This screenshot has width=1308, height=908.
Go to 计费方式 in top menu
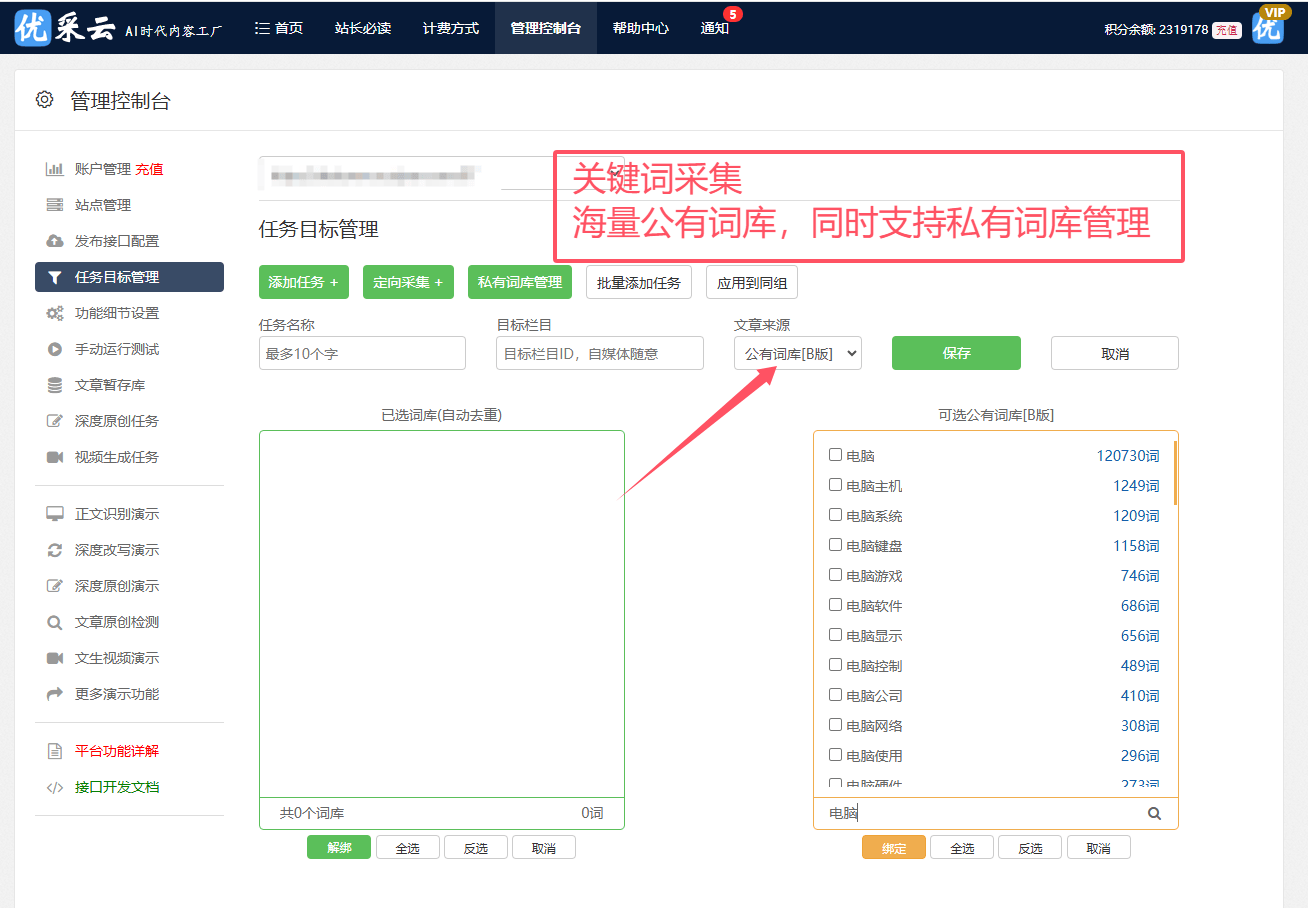click(x=450, y=28)
